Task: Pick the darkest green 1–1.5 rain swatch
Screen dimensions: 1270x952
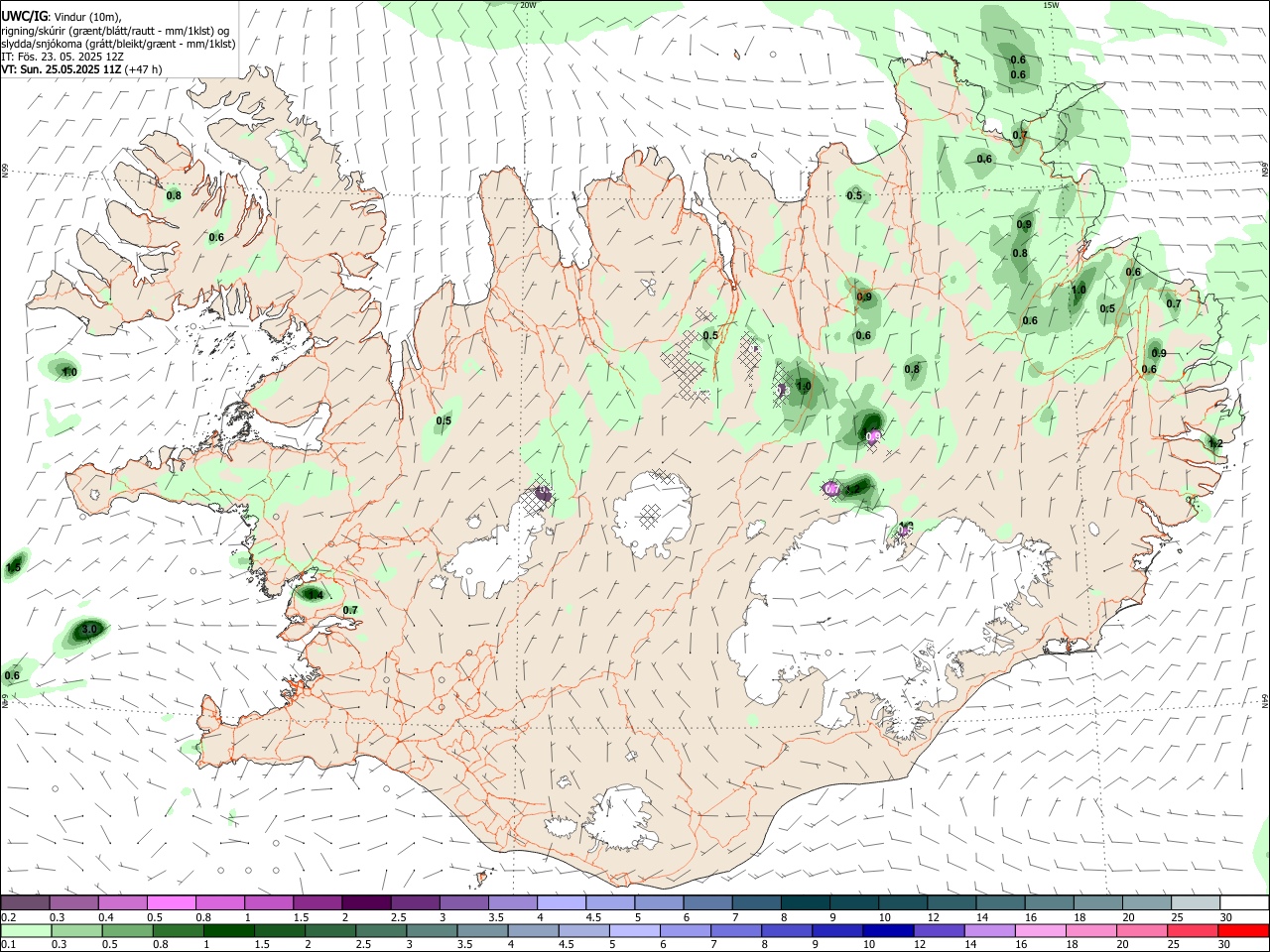Action: click(228, 931)
